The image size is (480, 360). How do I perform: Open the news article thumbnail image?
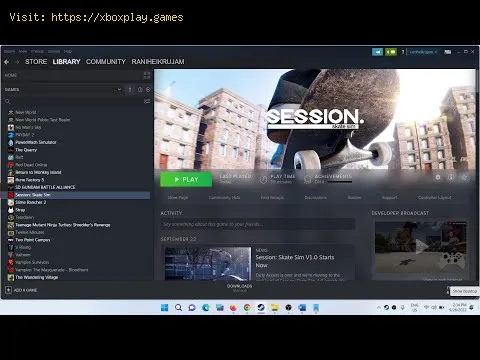click(208, 264)
